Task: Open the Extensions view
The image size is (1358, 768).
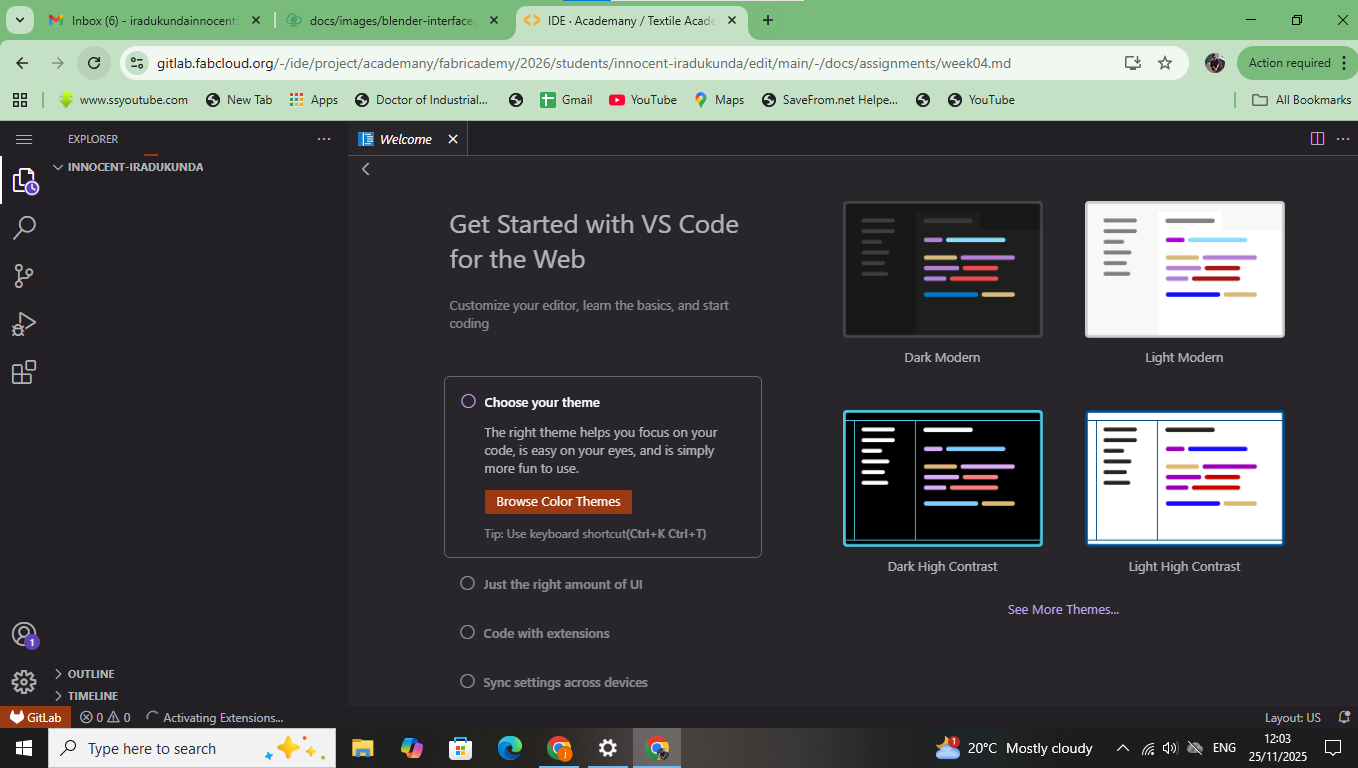Action: tap(24, 373)
